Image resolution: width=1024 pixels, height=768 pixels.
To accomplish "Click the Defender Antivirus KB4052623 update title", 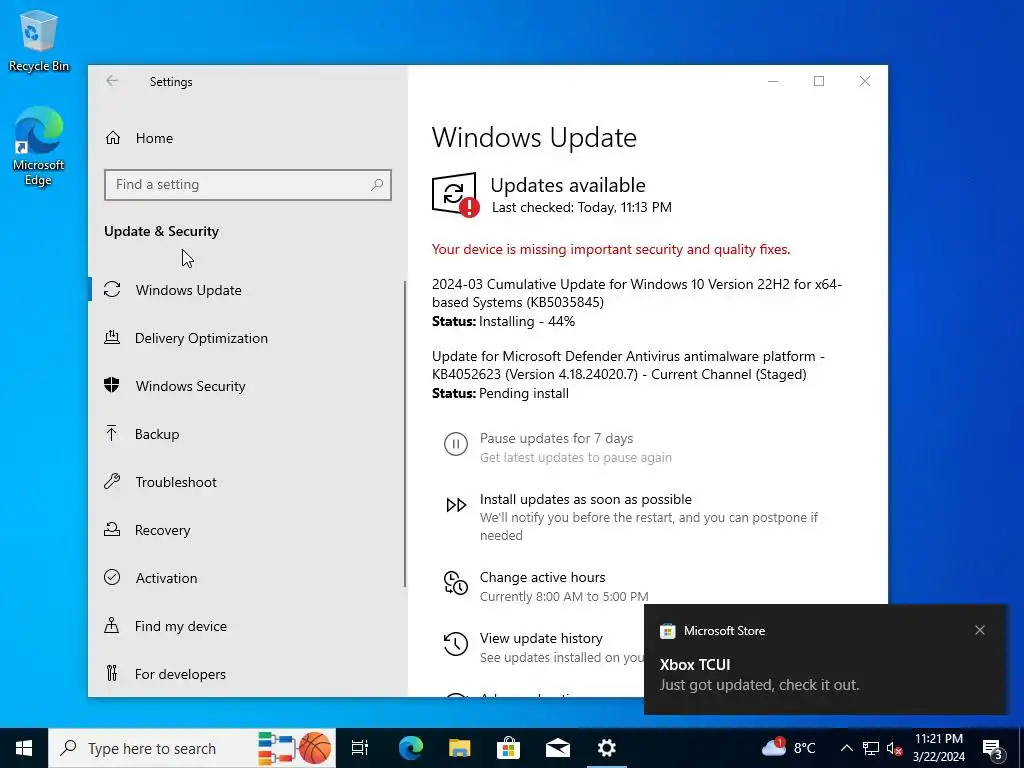I will point(628,365).
